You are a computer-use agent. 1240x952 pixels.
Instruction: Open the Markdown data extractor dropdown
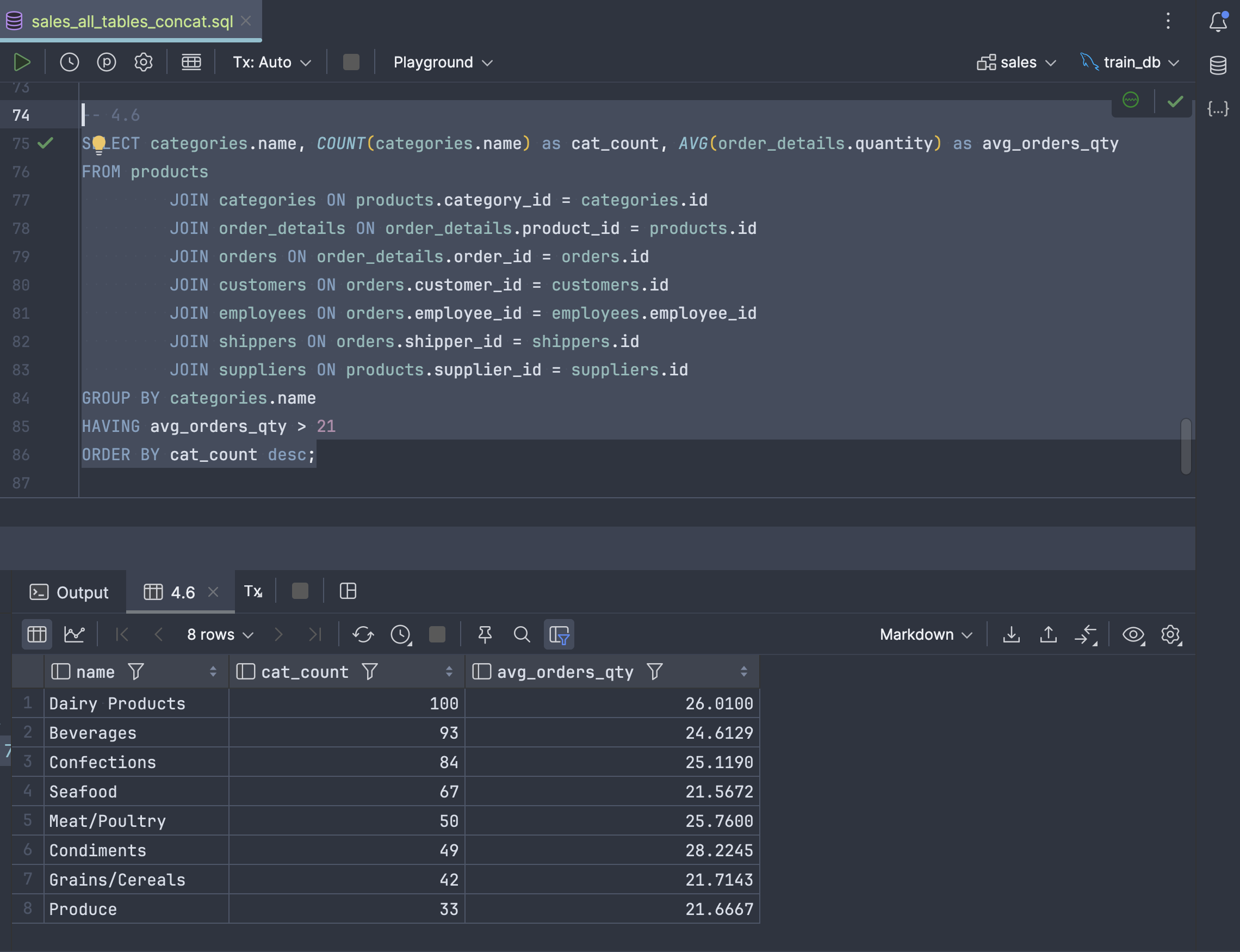[926, 634]
